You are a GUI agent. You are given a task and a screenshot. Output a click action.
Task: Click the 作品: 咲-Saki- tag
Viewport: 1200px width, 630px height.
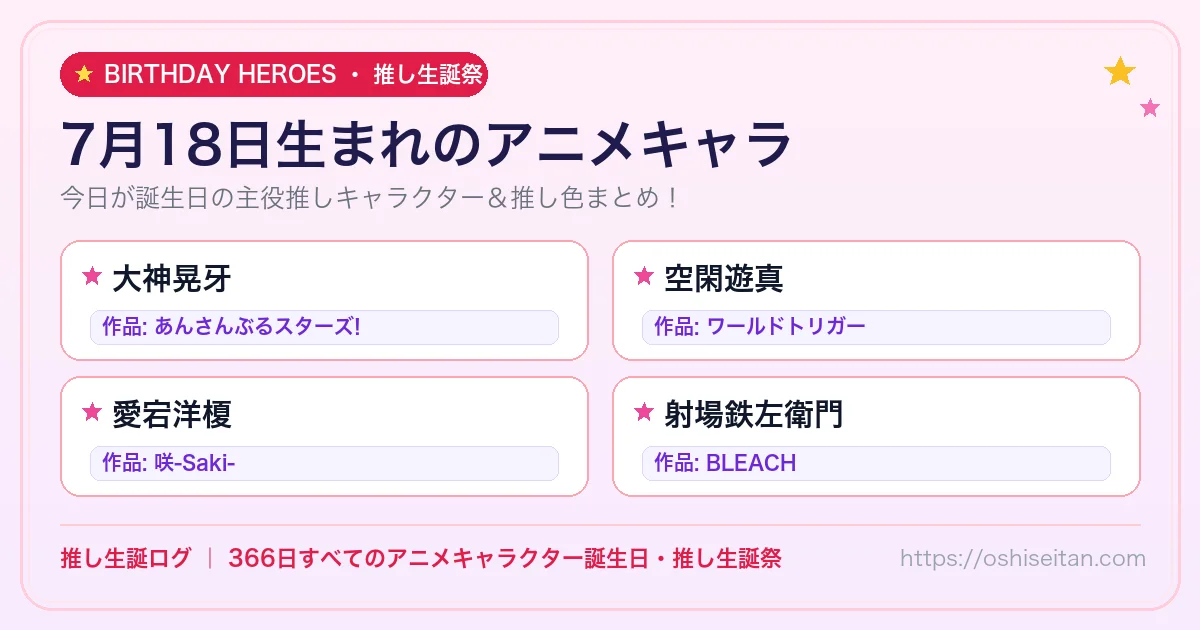pos(324,463)
